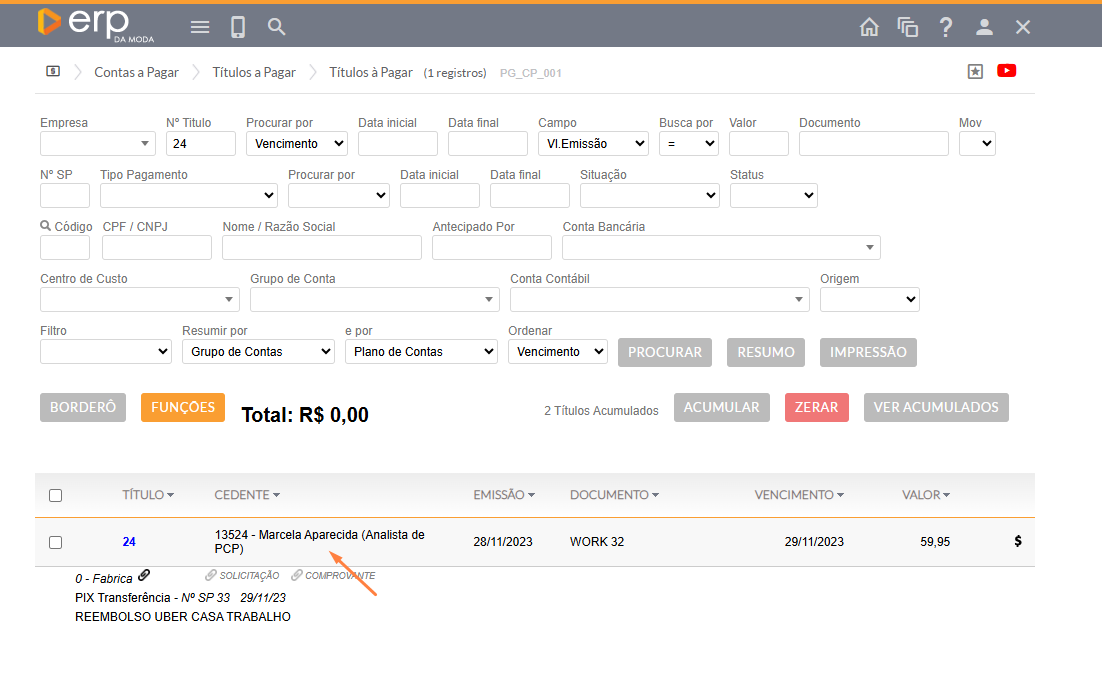The image size is (1102, 698).
Task: Click the orange FUNÇÕES button
Action: (183, 407)
